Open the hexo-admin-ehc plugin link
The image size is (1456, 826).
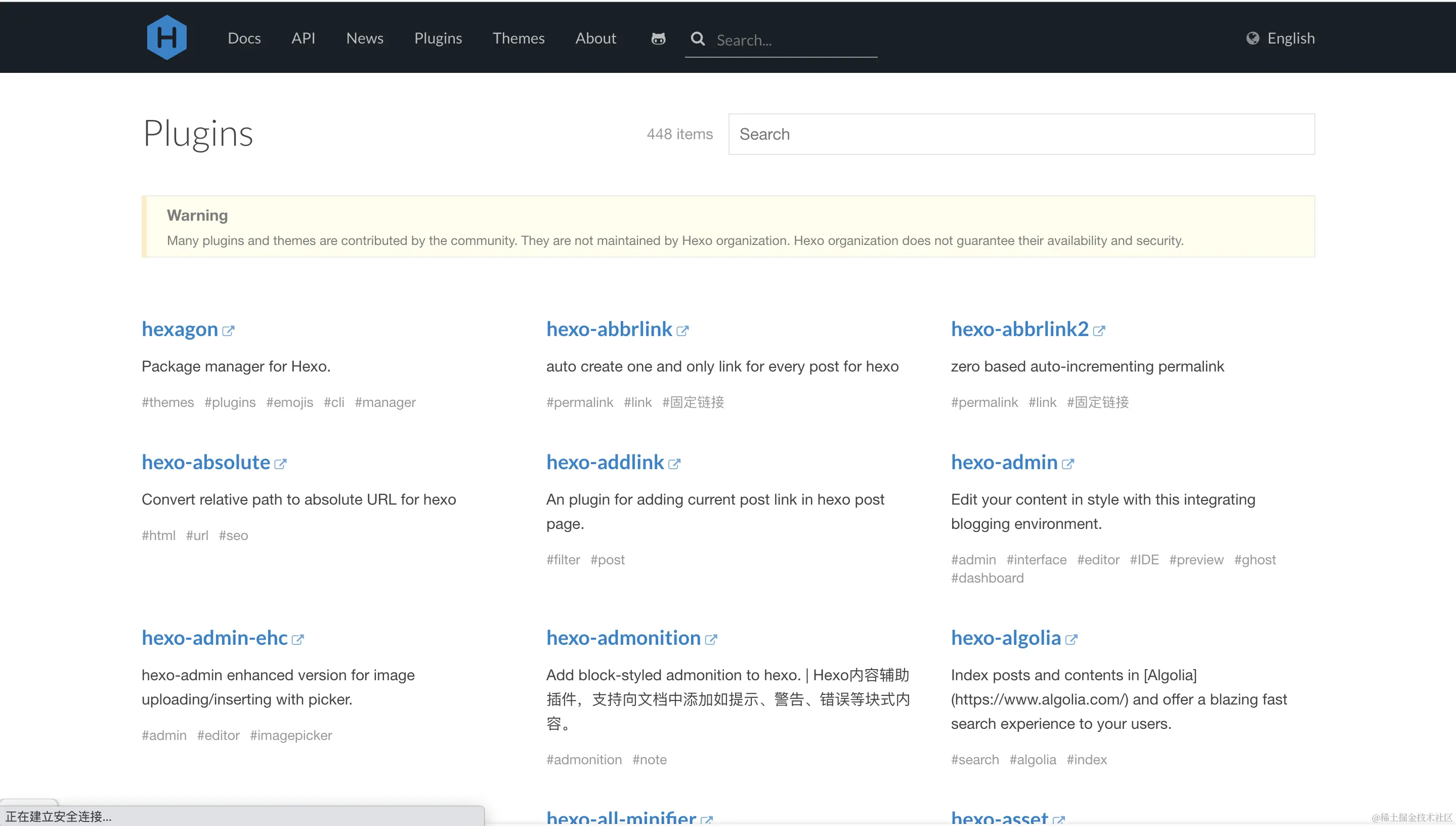click(x=215, y=638)
